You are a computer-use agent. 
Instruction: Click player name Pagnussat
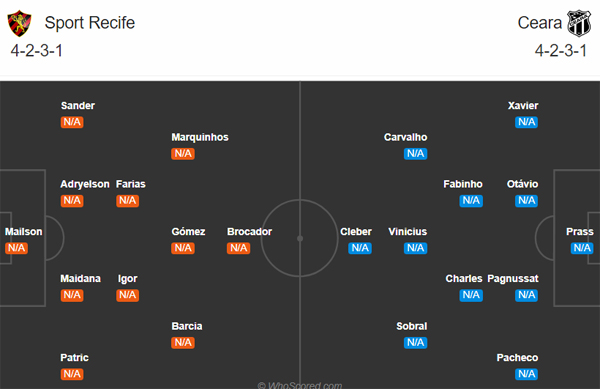(513, 279)
